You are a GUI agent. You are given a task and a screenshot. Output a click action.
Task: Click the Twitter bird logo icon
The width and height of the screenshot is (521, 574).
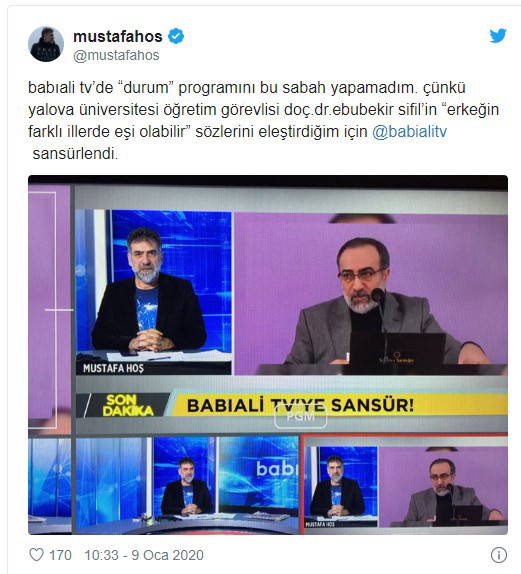[498, 36]
